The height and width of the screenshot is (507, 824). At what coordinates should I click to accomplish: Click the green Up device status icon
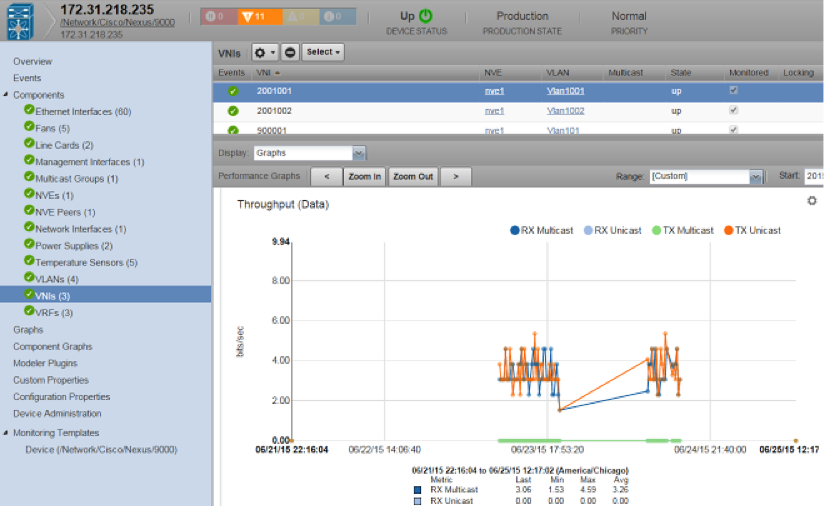click(x=426, y=16)
